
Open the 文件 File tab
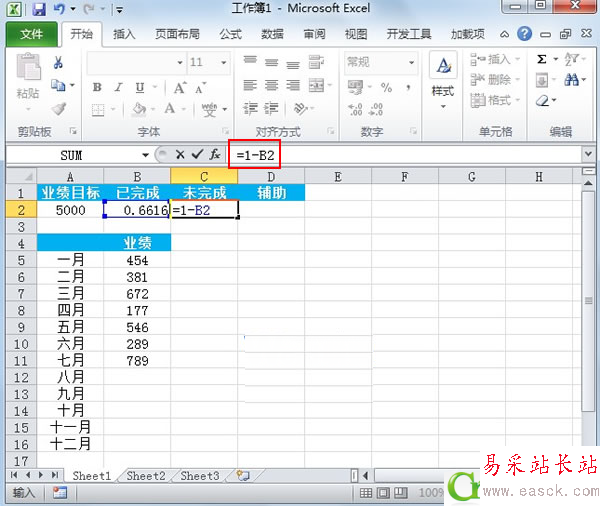pyautogui.click(x=31, y=34)
